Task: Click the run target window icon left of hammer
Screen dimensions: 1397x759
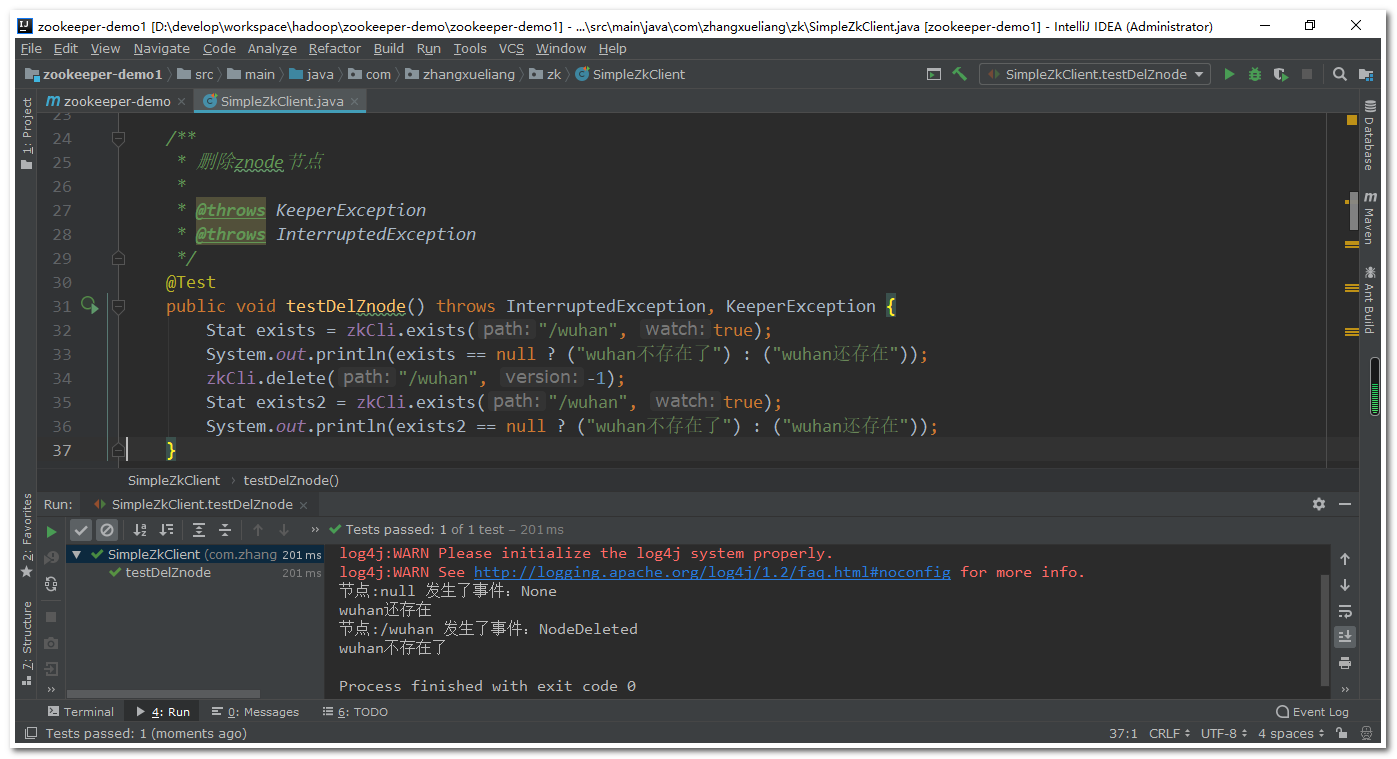Action: tap(934, 74)
